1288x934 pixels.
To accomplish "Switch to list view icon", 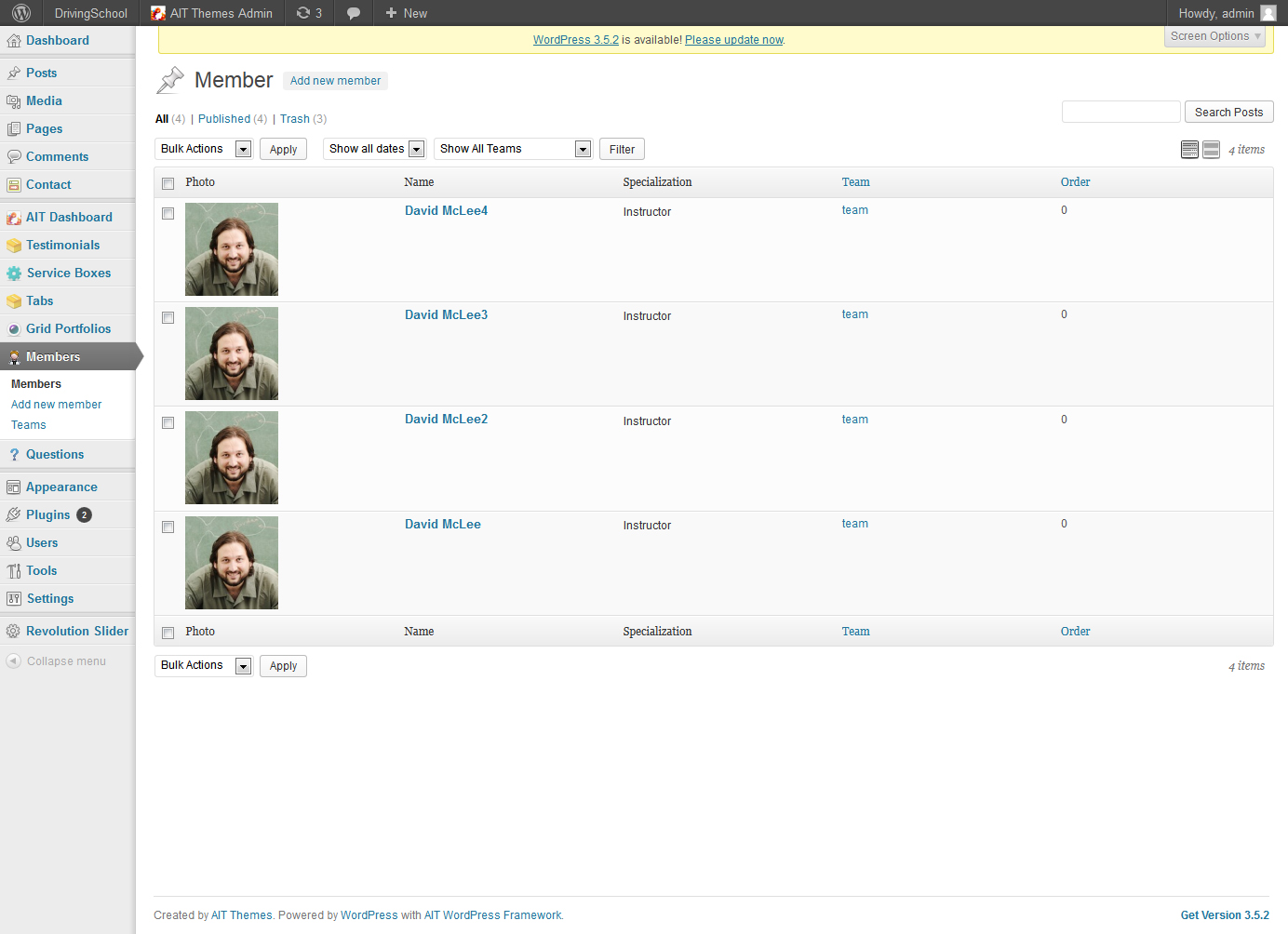I will [x=1189, y=150].
